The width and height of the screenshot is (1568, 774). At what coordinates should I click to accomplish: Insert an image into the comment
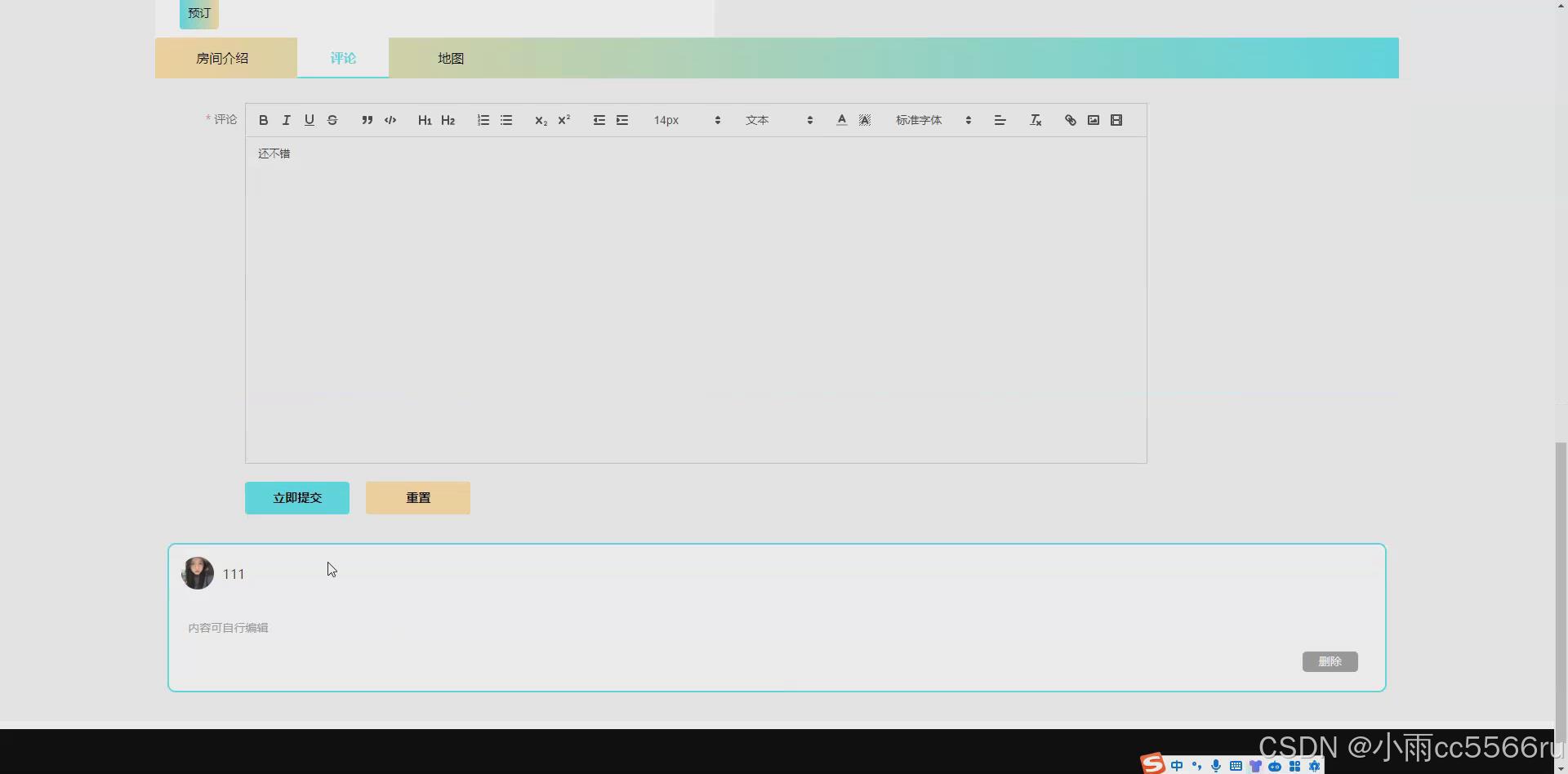tap(1093, 120)
